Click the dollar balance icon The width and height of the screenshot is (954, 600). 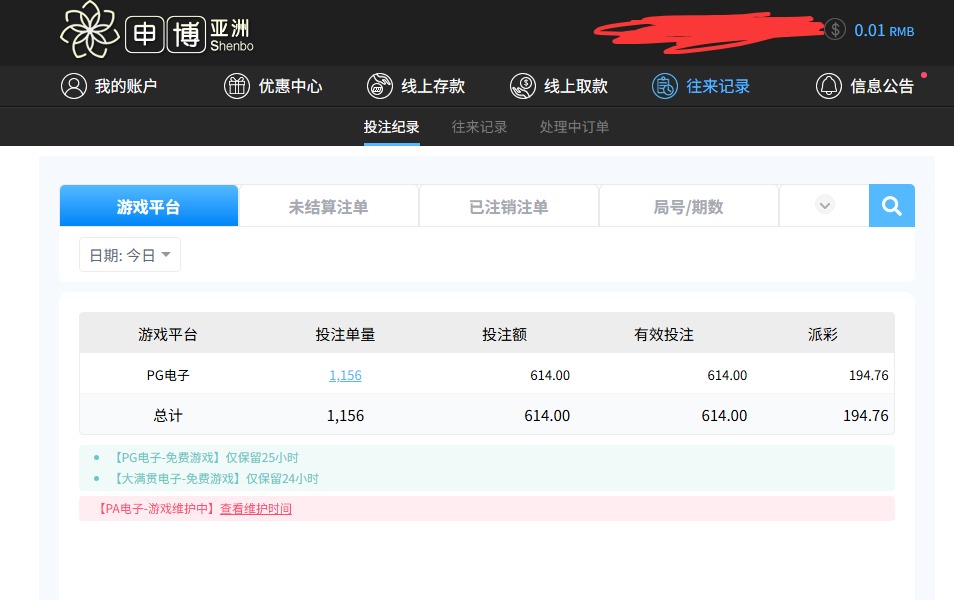(835, 30)
